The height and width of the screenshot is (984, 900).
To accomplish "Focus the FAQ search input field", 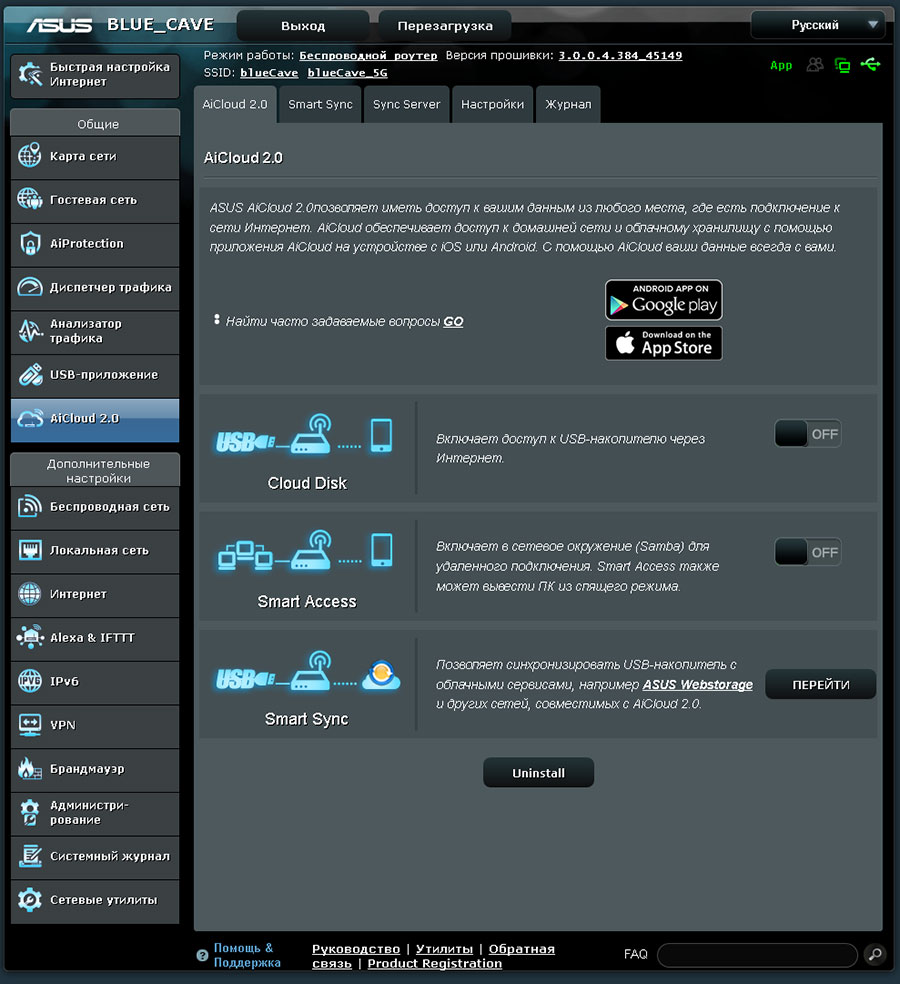I will [757, 955].
